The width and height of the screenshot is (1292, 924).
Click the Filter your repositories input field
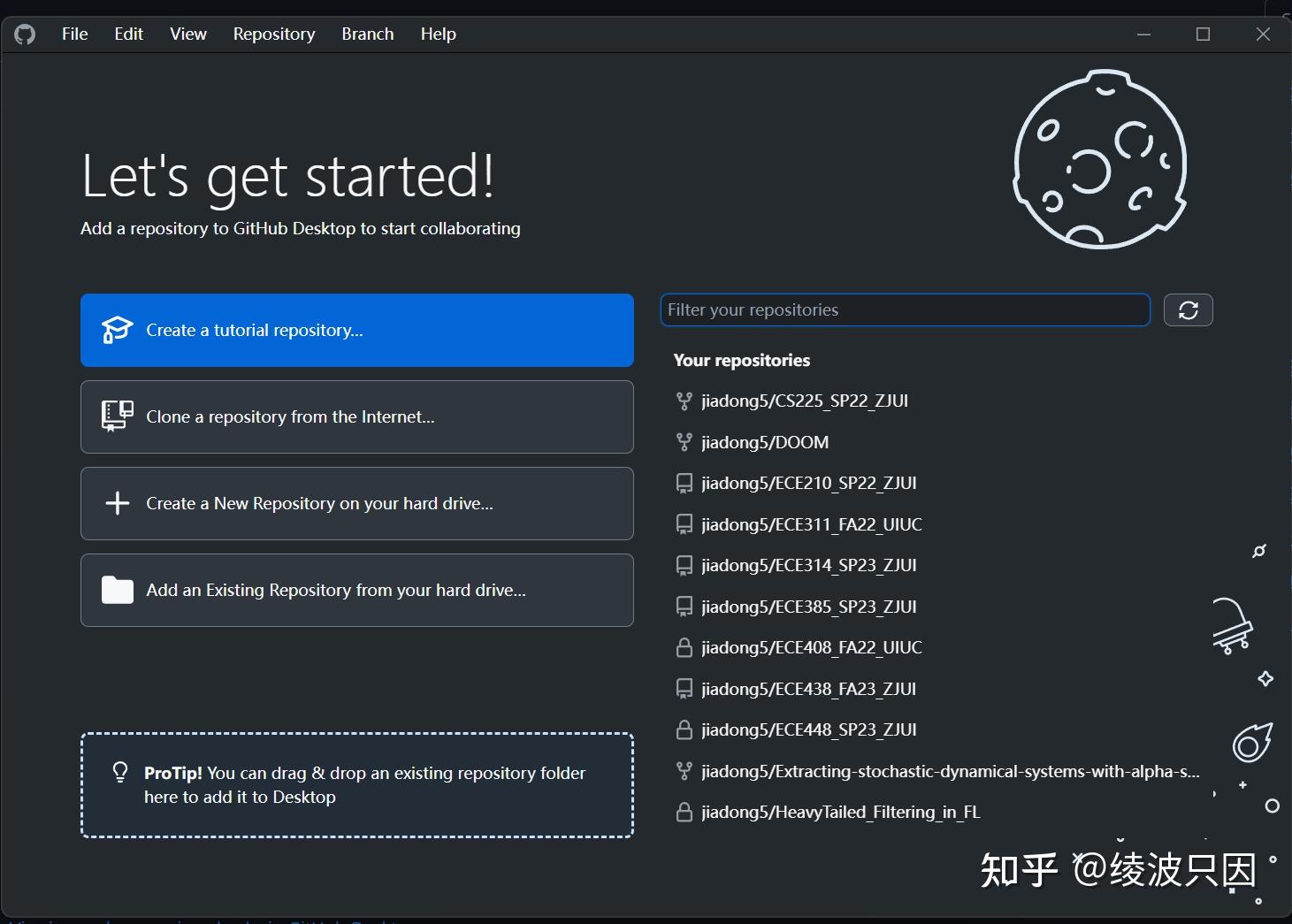905,309
